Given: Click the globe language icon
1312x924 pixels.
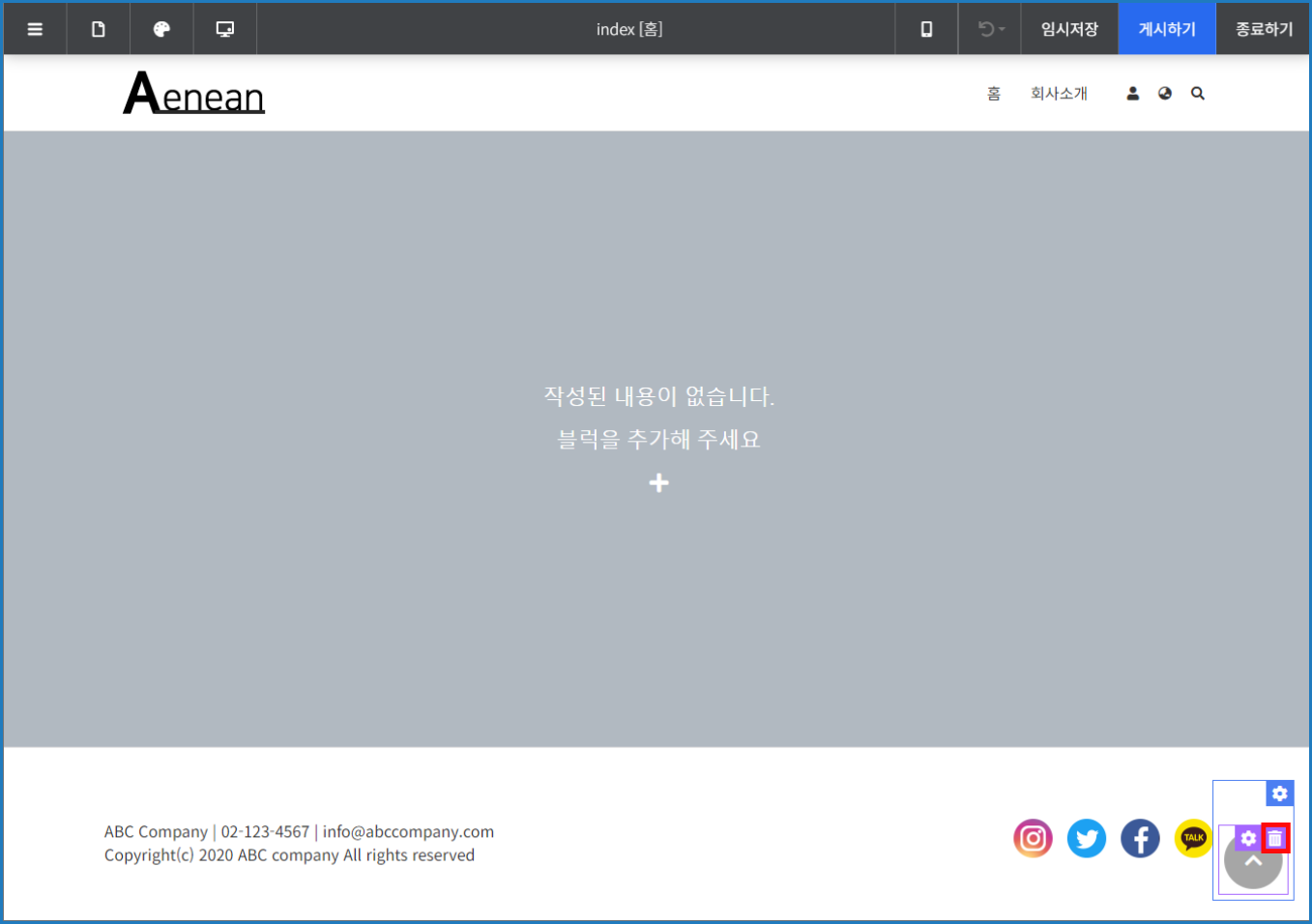Looking at the screenshot, I should click(1165, 94).
